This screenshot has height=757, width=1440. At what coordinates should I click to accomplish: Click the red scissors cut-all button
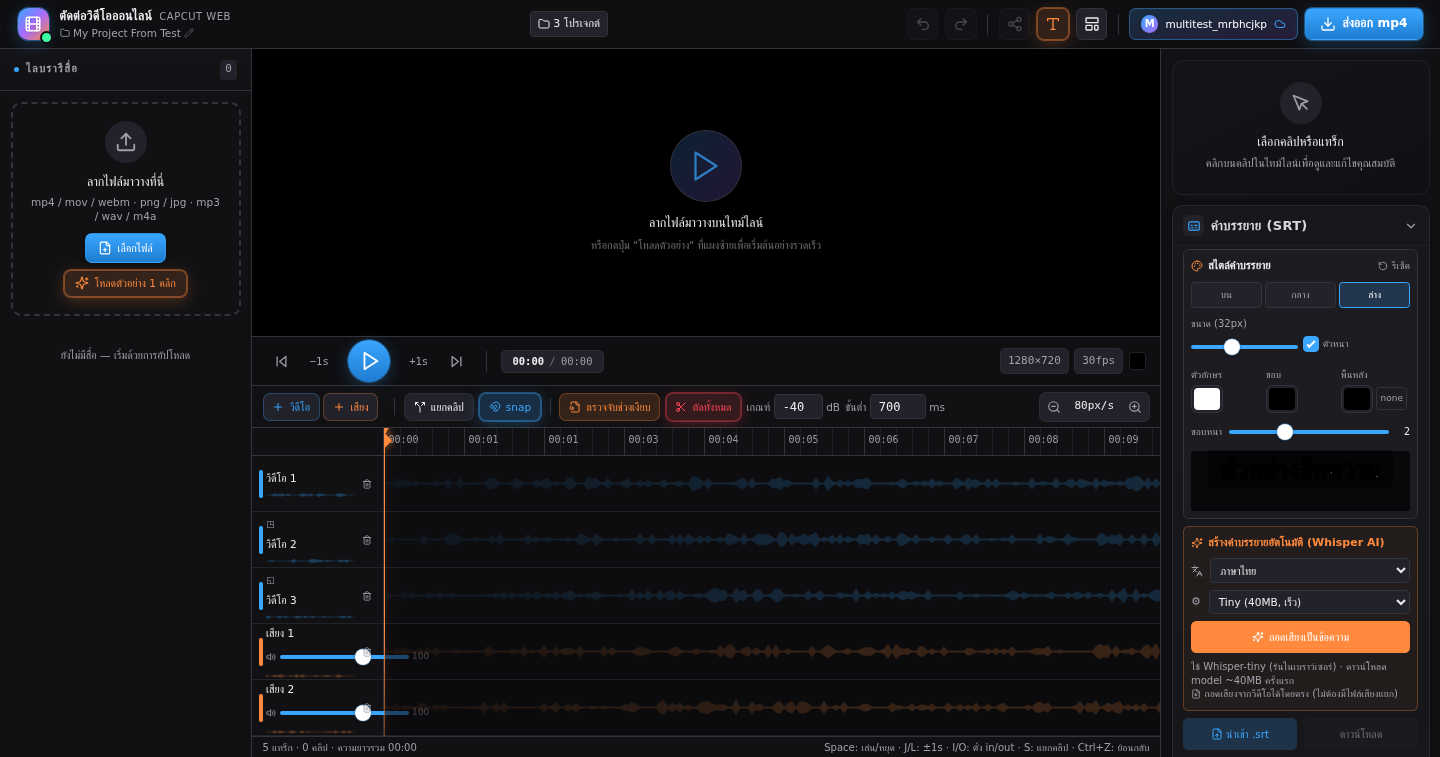click(703, 407)
